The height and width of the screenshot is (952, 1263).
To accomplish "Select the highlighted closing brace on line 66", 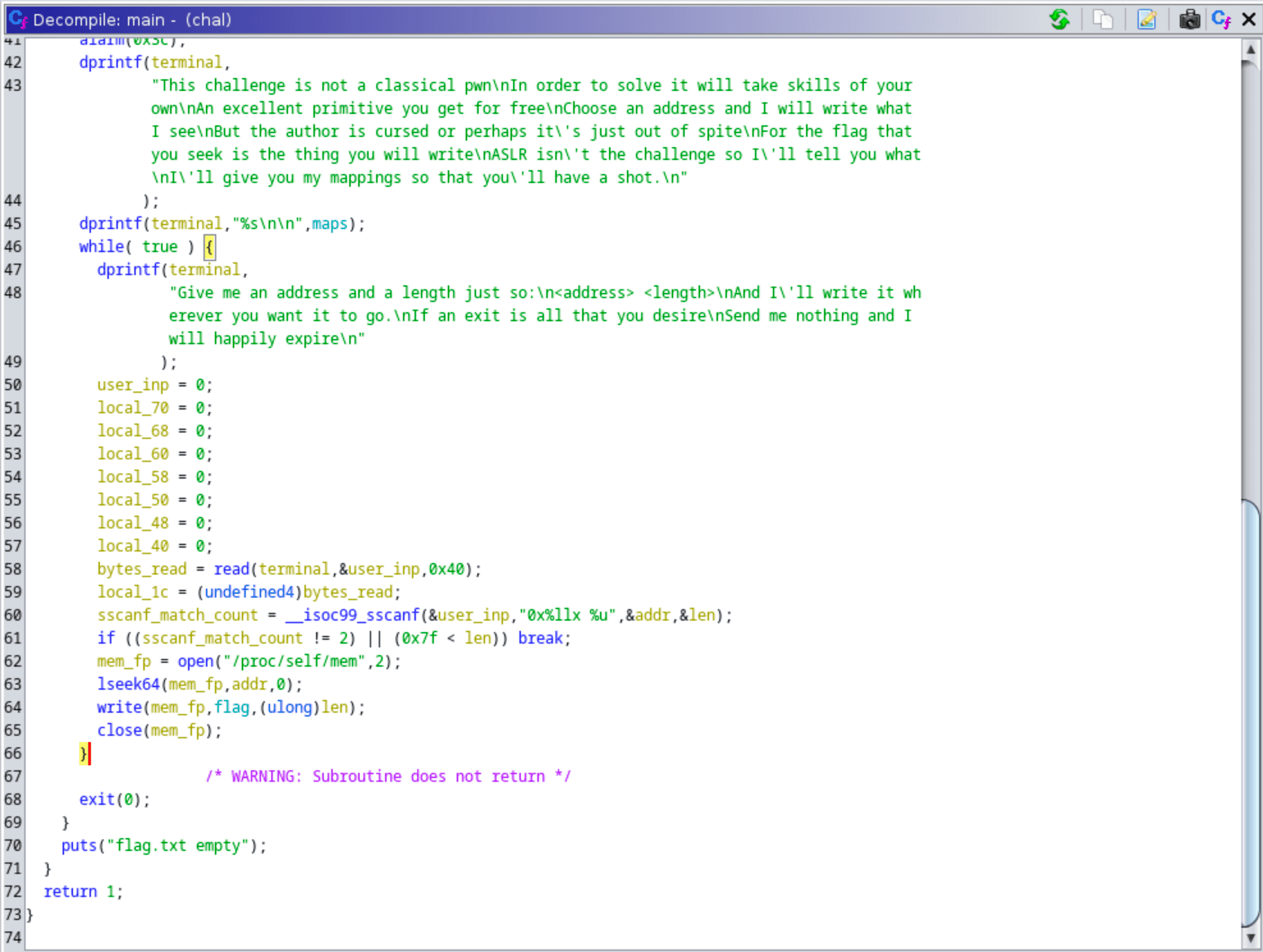I will click(83, 754).
